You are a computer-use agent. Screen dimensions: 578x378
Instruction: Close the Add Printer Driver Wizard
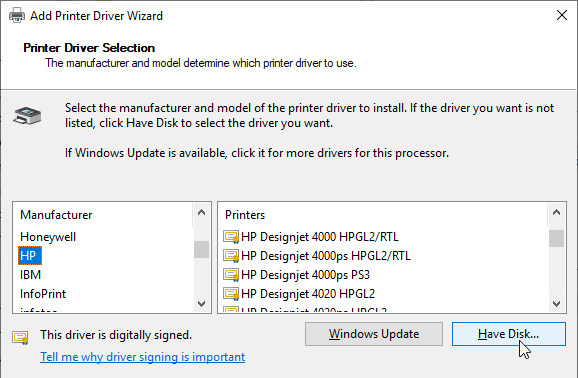562,15
